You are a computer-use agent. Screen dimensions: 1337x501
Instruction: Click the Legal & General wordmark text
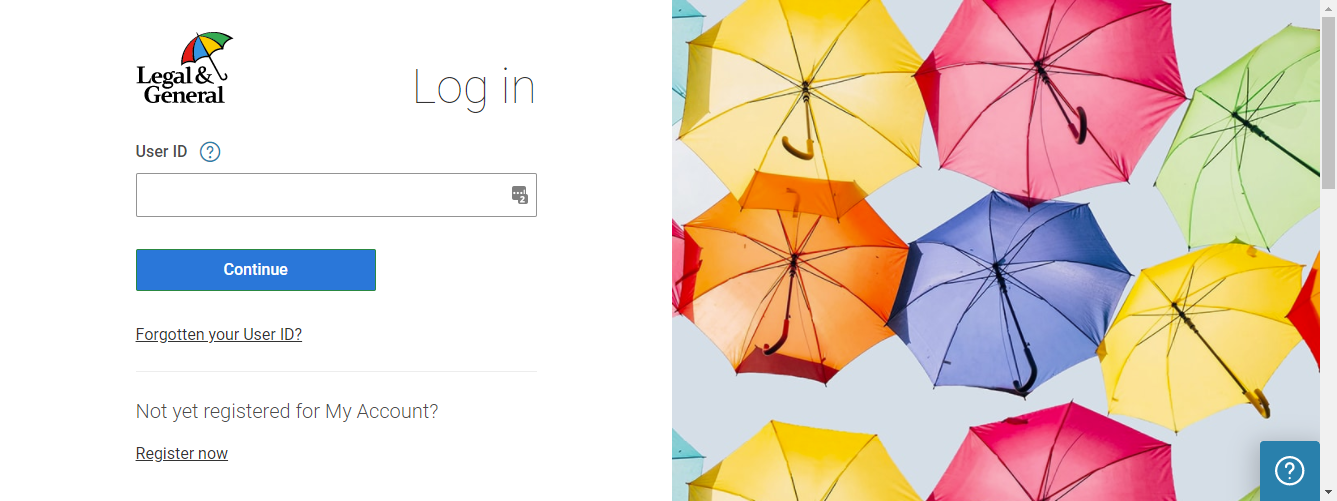coord(180,85)
